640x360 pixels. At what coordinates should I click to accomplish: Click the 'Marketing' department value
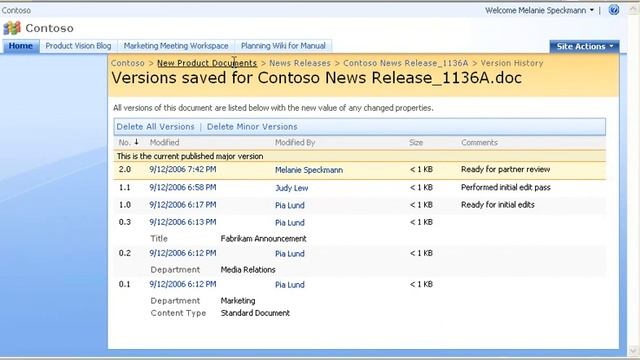[238, 301]
